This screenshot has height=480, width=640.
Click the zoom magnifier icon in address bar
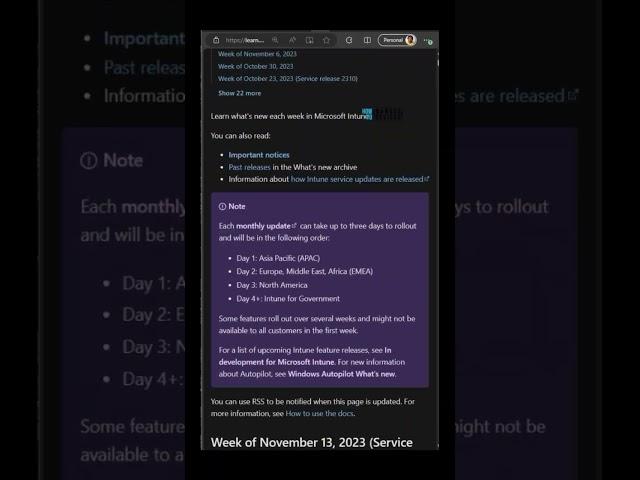coord(276,40)
